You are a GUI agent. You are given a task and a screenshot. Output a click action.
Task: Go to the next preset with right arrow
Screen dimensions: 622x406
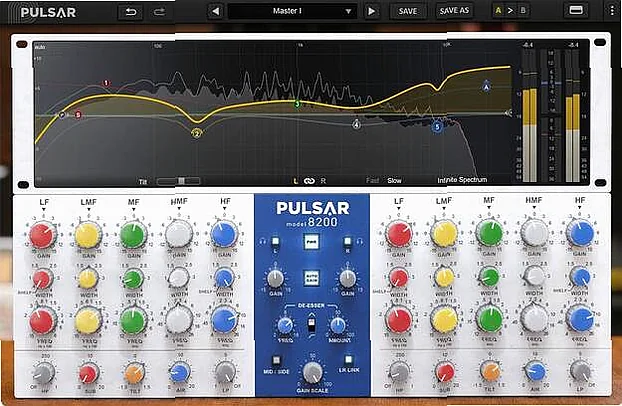coord(371,11)
